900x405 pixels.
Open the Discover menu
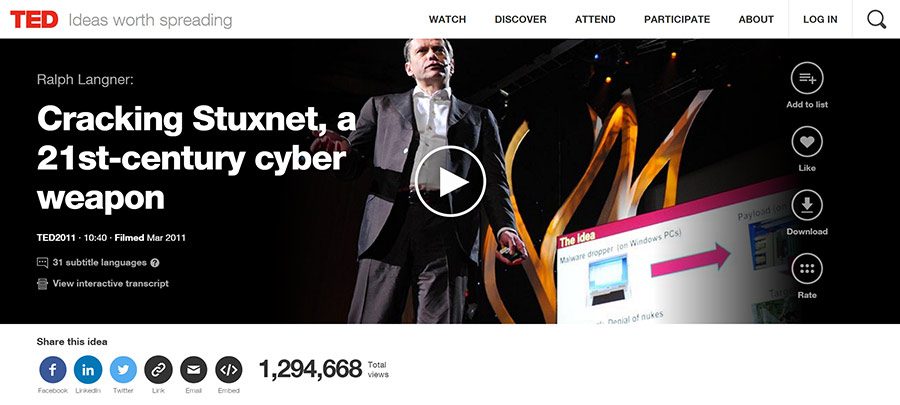(x=521, y=20)
